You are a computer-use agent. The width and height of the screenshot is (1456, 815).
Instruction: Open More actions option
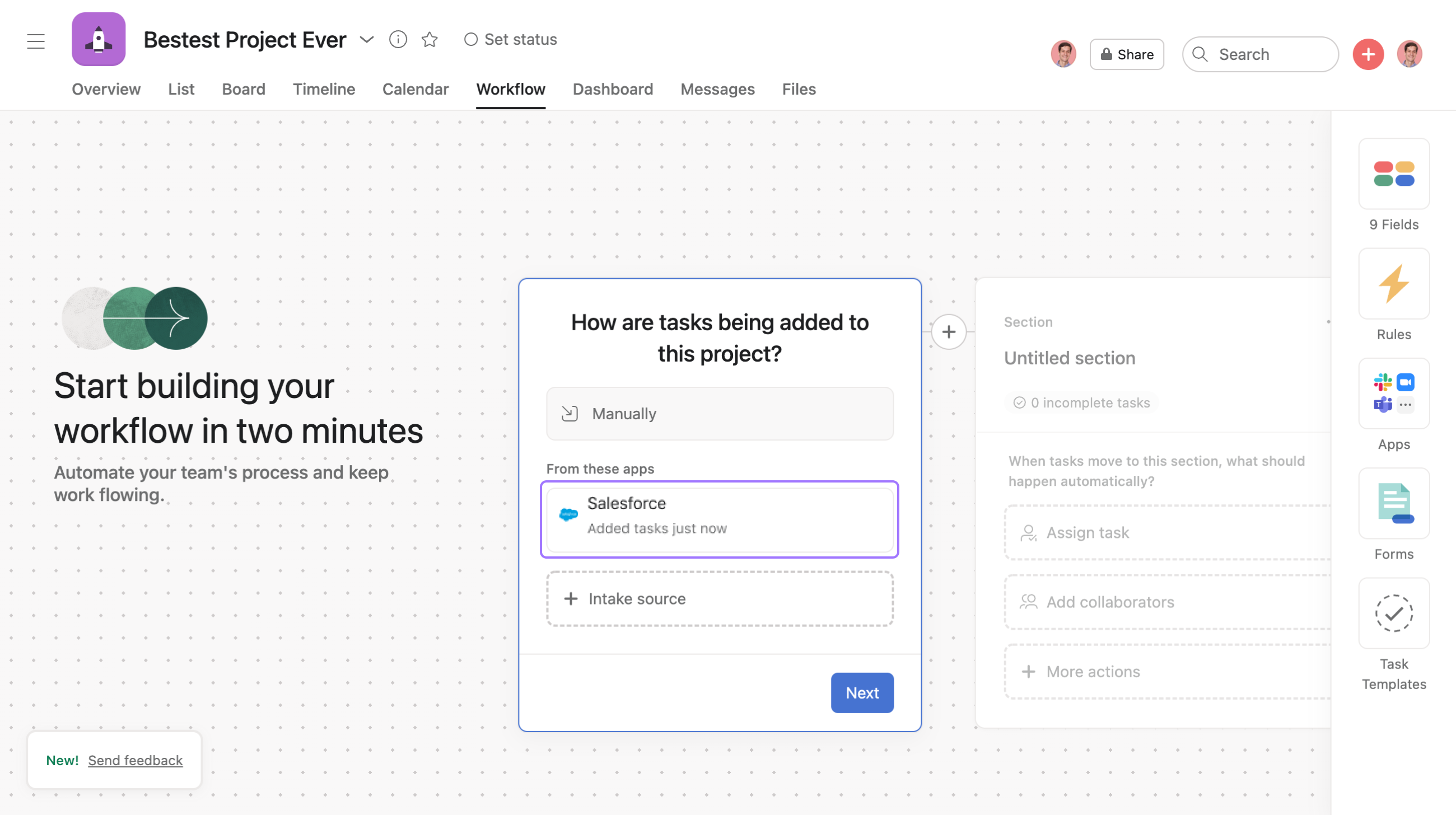click(1168, 672)
